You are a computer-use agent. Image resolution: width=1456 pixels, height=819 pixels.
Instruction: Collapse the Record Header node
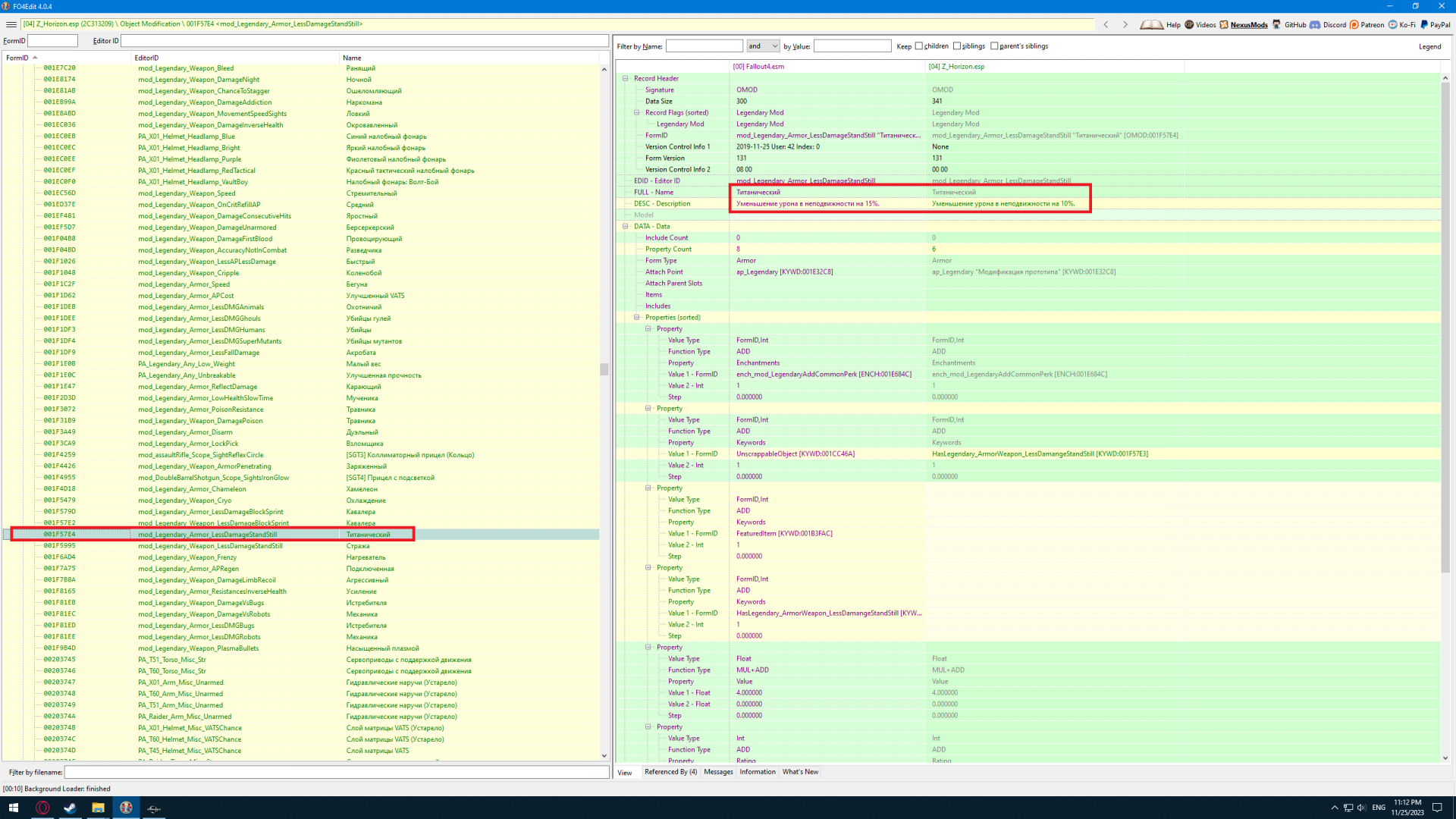pos(626,78)
